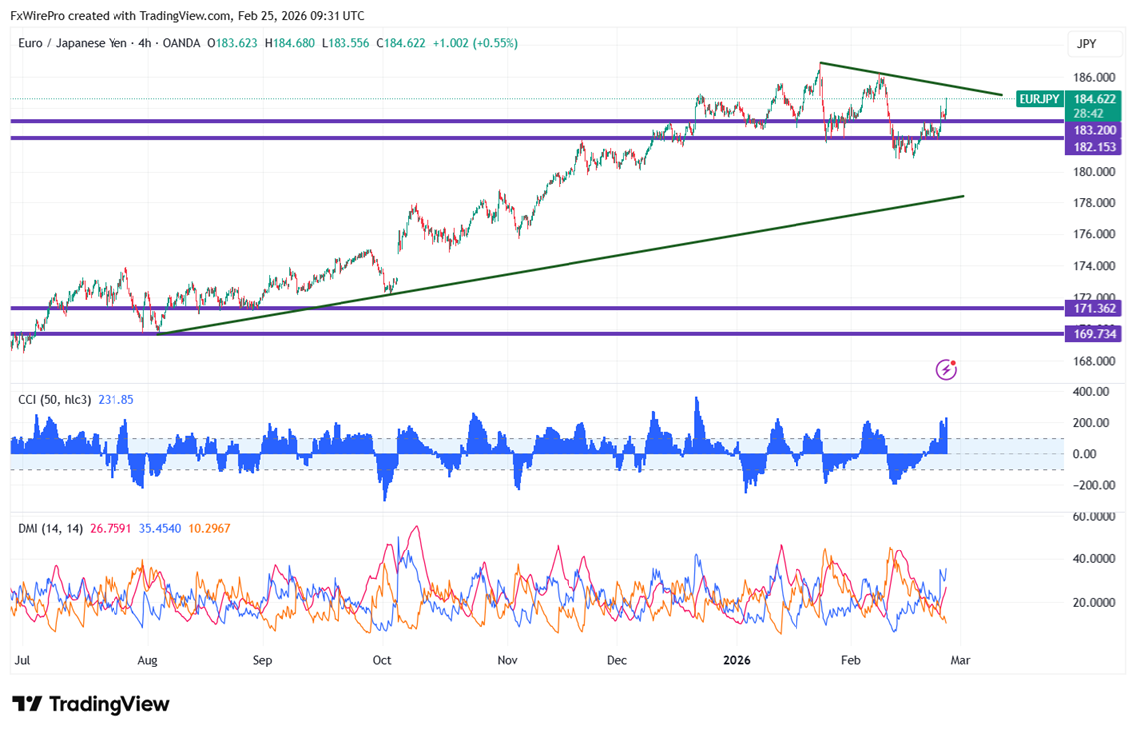
Task: Click the 186.000 price axis value
Action: click(x=1094, y=77)
